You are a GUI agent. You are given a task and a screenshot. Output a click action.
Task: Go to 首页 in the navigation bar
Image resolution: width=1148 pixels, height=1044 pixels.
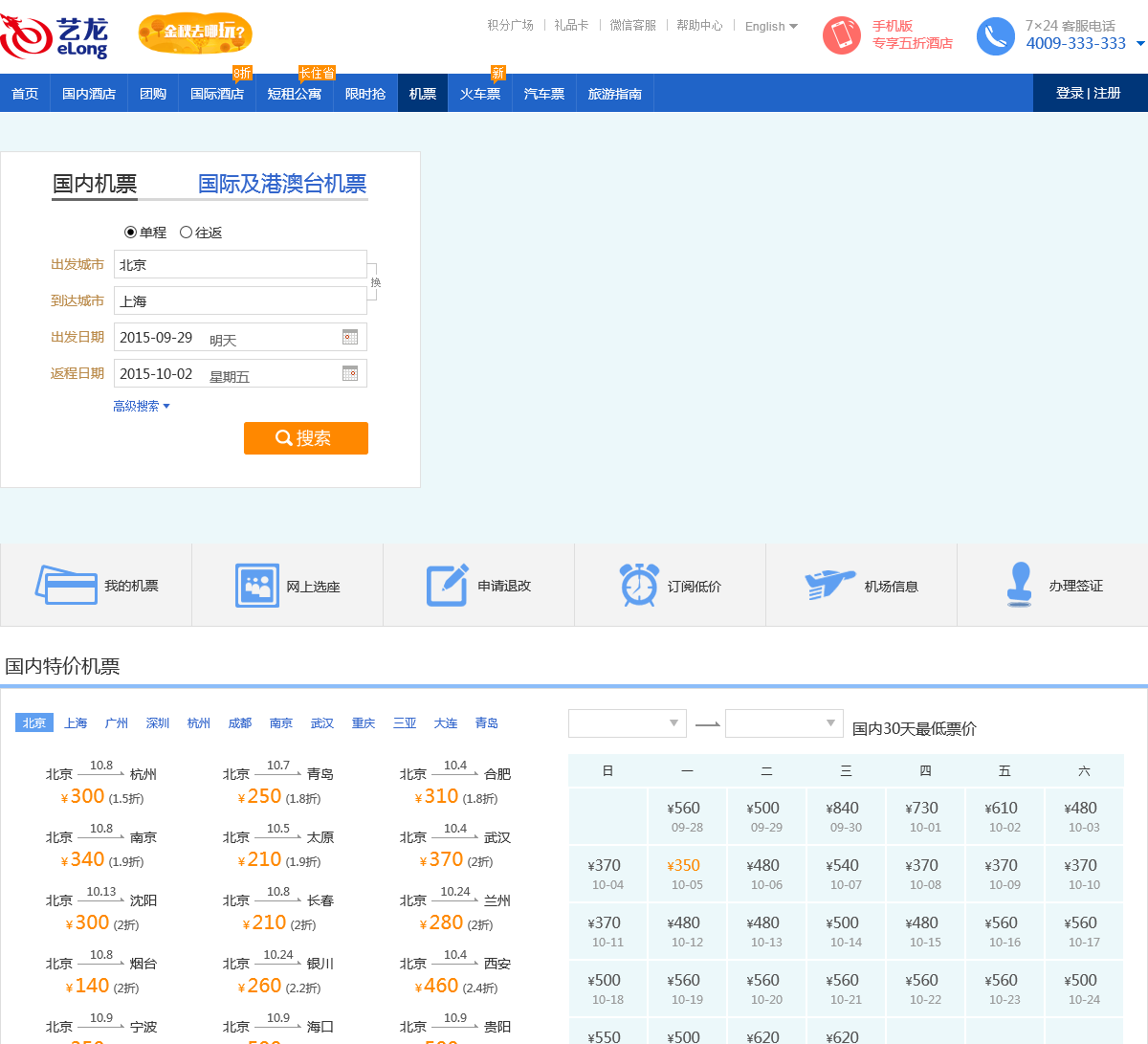click(x=25, y=94)
